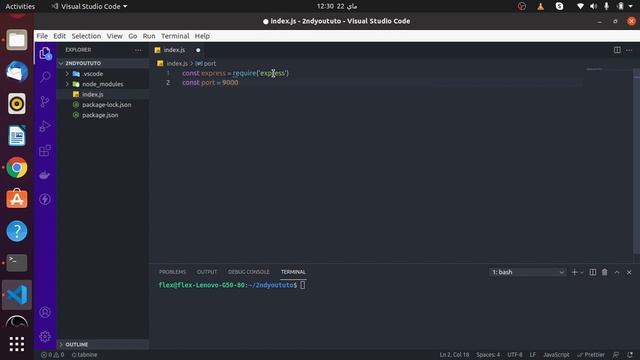Open the Source Control view
Screen dimensions: 640x360
point(45,101)
